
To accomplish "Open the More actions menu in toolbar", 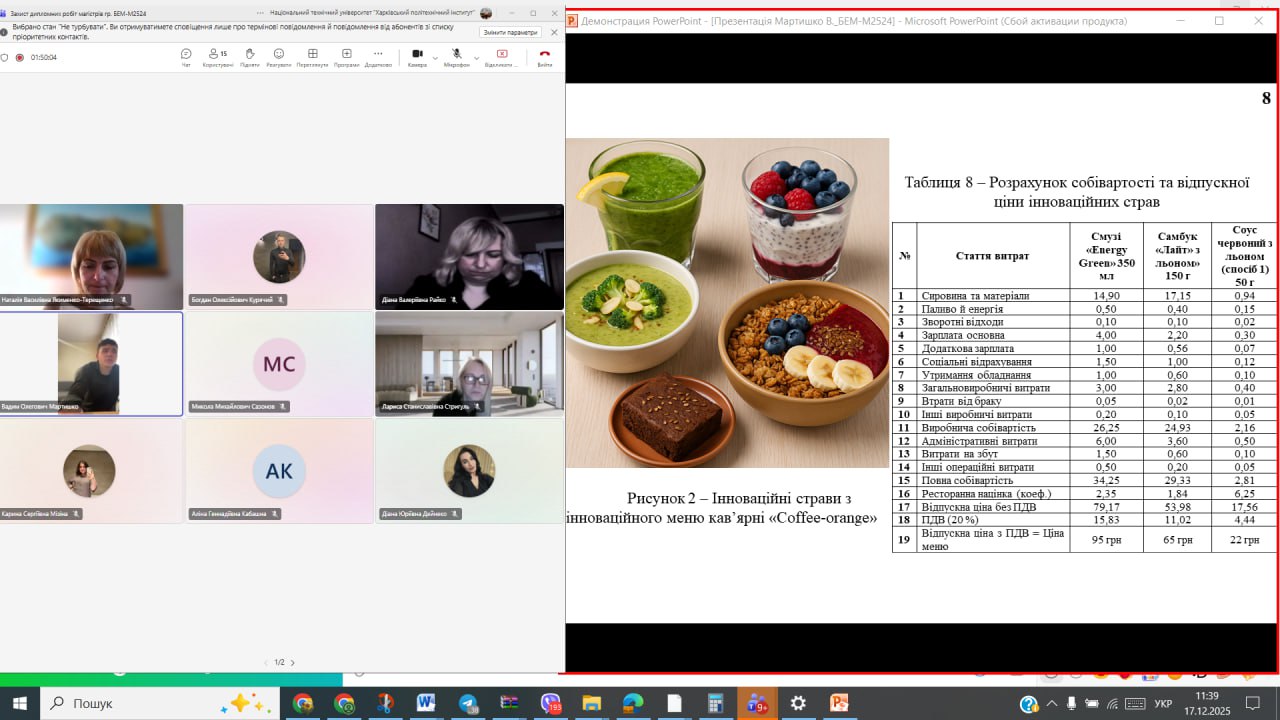I will click(x=378, y=55).
